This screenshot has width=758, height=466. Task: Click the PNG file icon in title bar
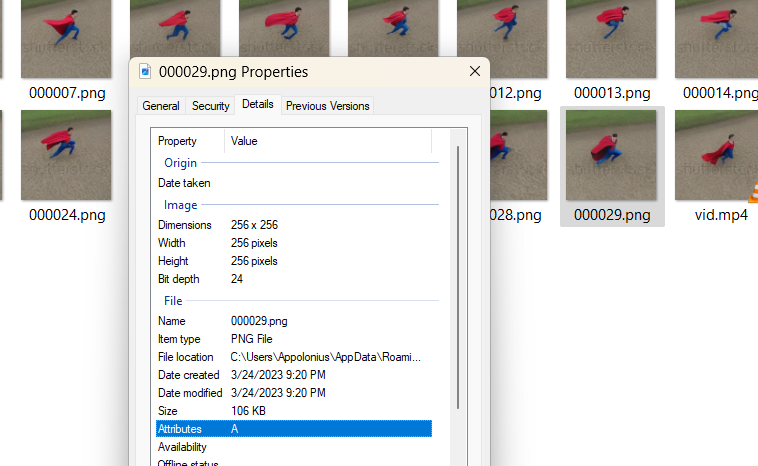click(x=145, y=72)
